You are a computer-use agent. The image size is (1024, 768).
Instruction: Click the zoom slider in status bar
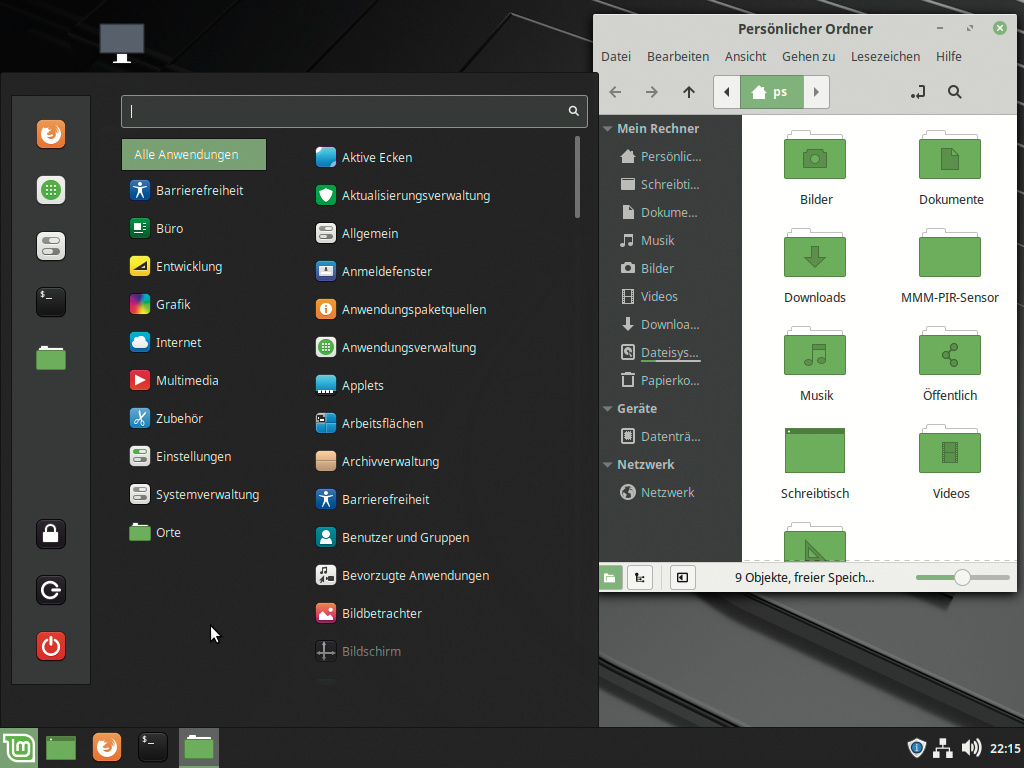click(x=962, y=577)
